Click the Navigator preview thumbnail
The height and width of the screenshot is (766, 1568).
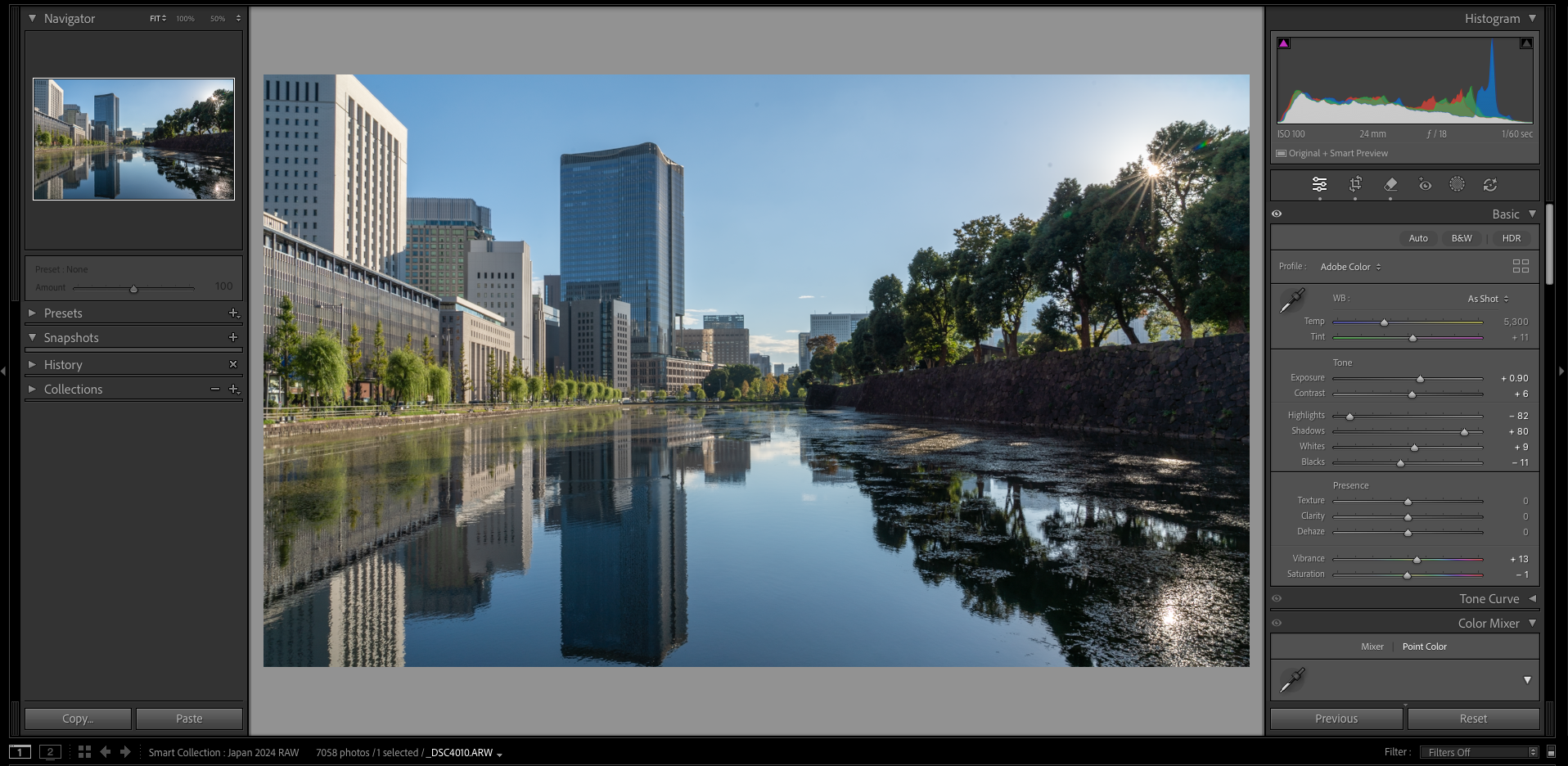(x=133, y=139)
